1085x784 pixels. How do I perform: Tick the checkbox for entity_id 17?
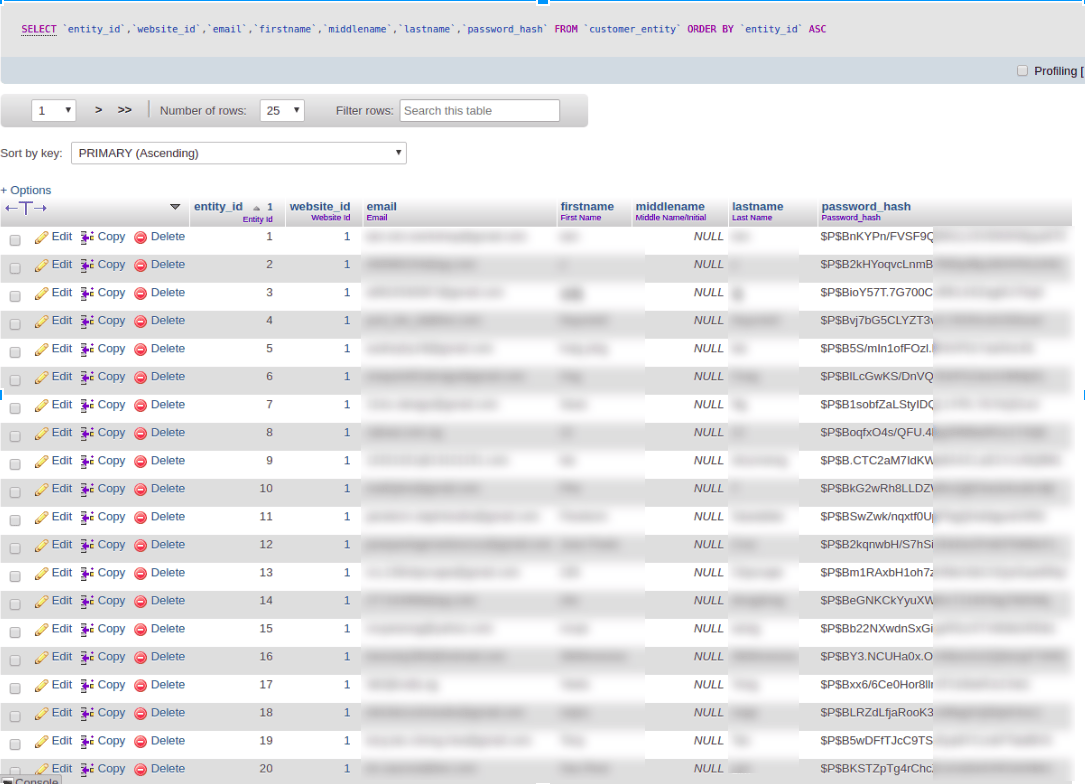(15, 689)
